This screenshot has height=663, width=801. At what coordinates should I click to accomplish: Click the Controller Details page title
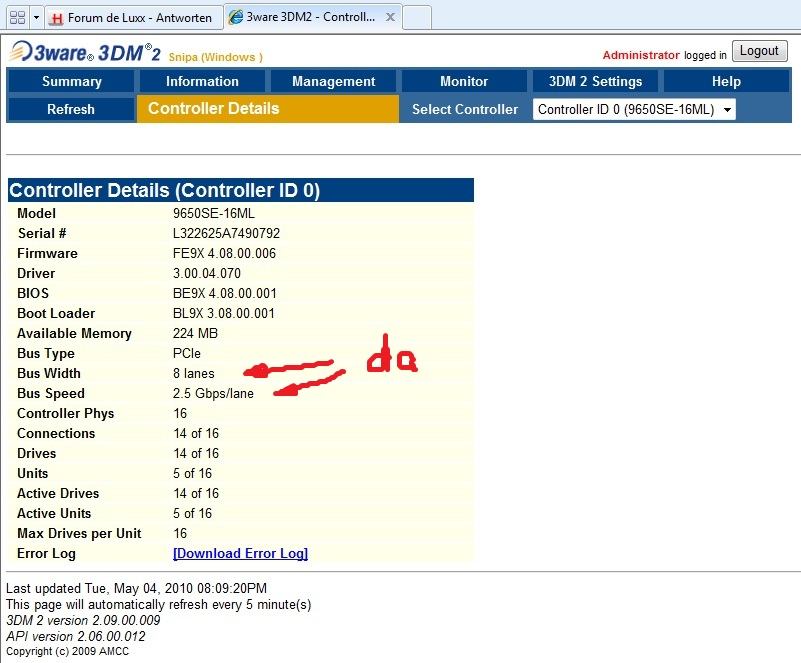click(214, 108)
